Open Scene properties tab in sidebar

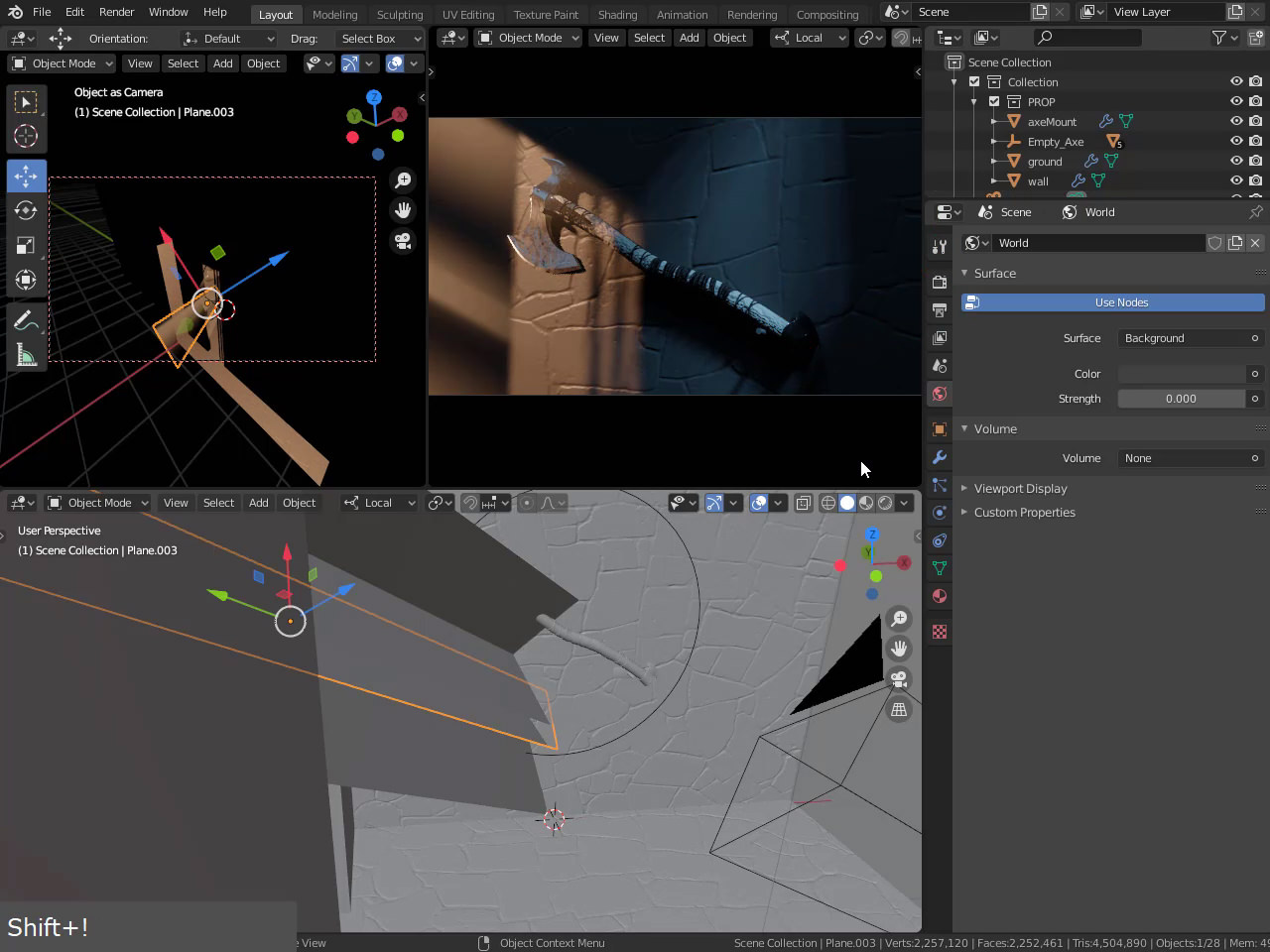pyautogui.click(x=939, y=366)
